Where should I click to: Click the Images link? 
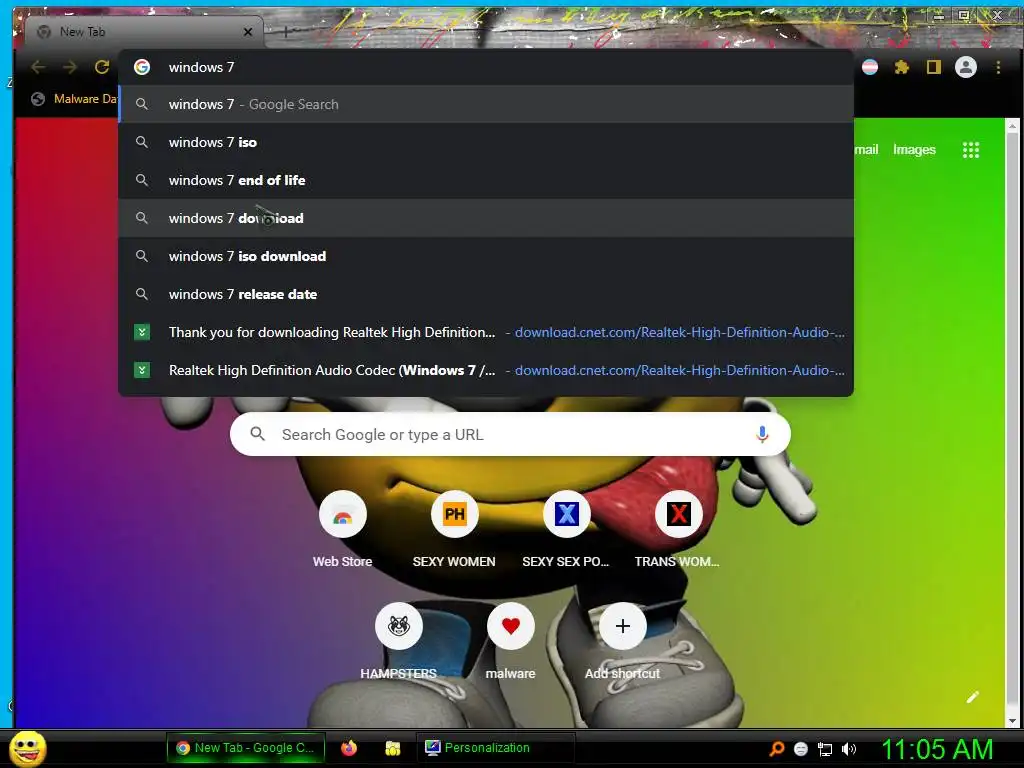914,150
